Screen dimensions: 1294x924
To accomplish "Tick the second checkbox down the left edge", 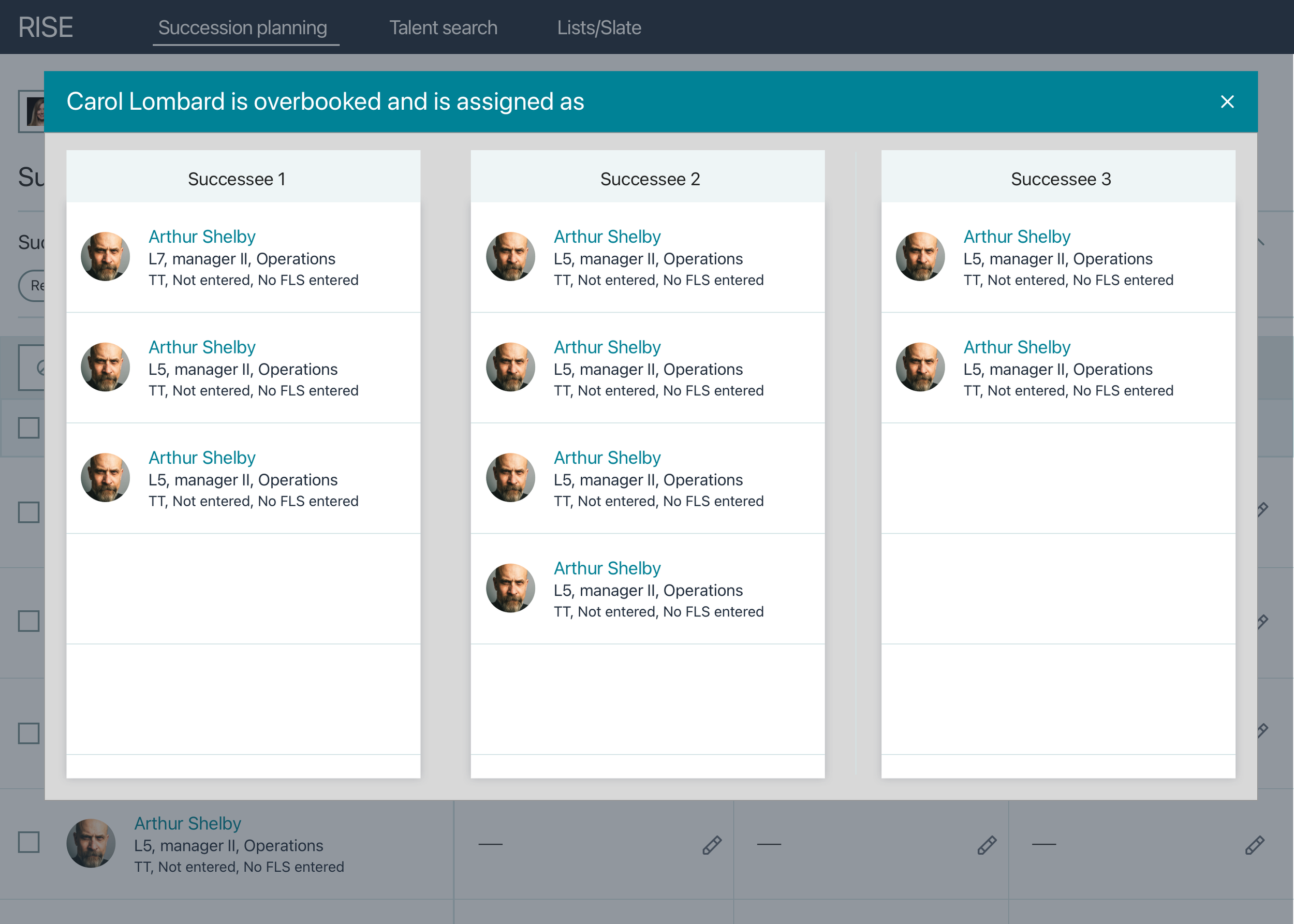I will [28, 512].
